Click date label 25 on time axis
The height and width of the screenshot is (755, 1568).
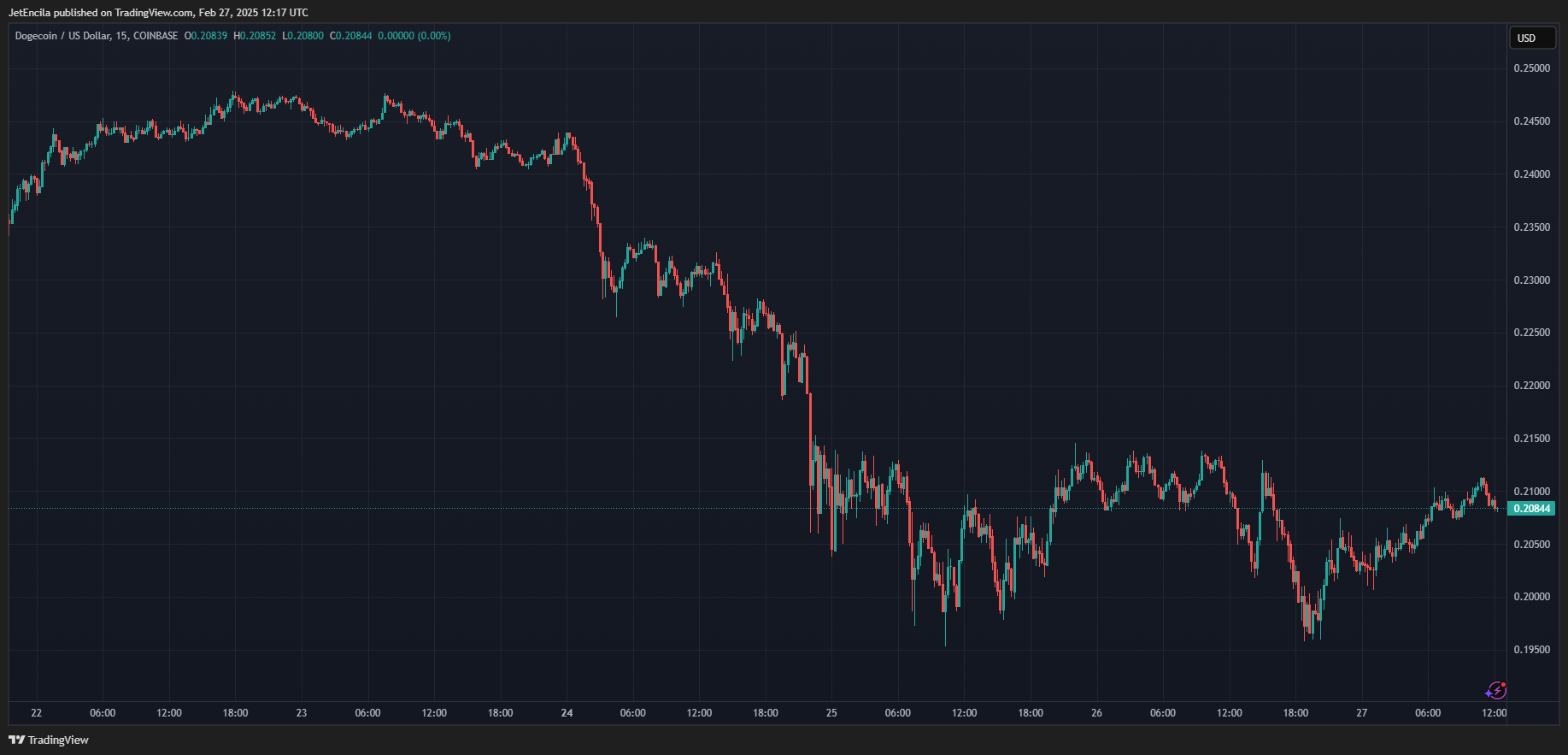pyautogui.click(x=831, y=713)
